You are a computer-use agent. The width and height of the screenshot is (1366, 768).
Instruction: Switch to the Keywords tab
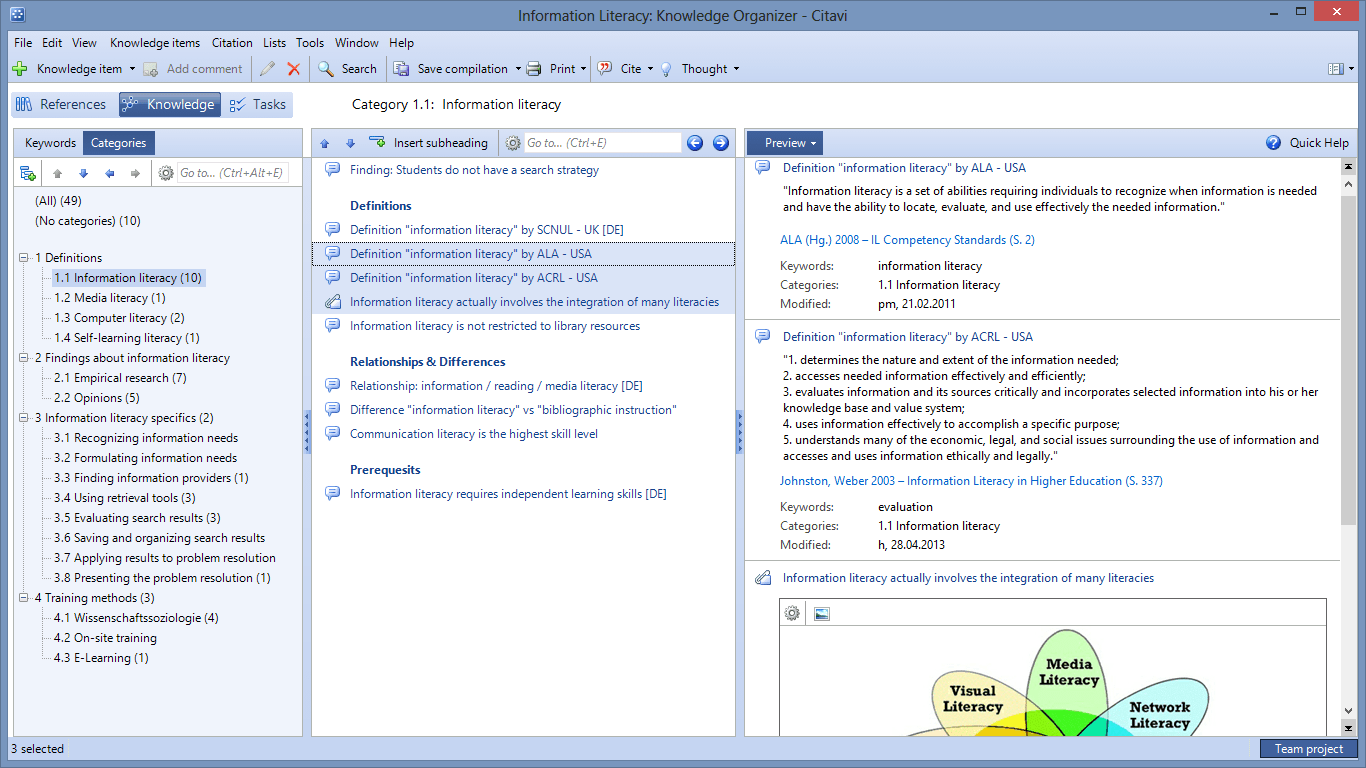pyautogui.click(x=50, y=143)
